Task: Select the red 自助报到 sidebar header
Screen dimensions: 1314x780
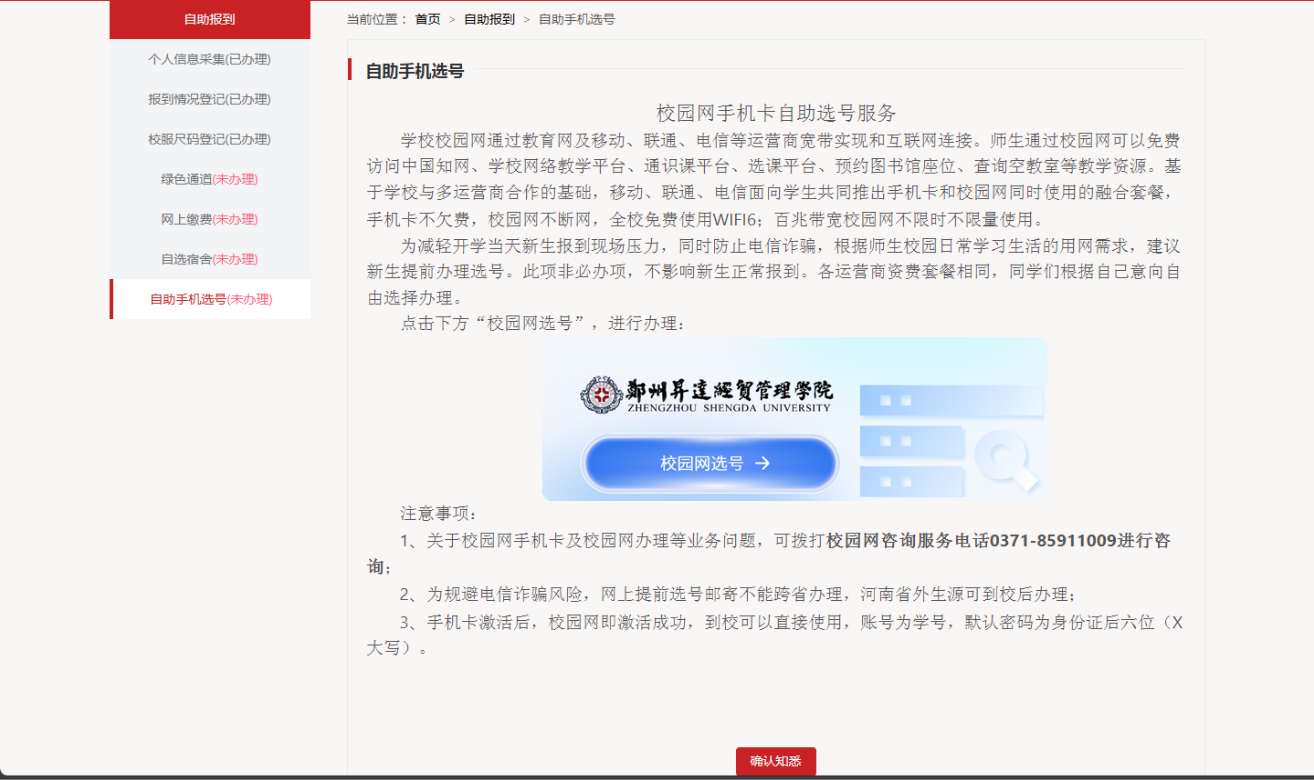Action: click(210, 19)
